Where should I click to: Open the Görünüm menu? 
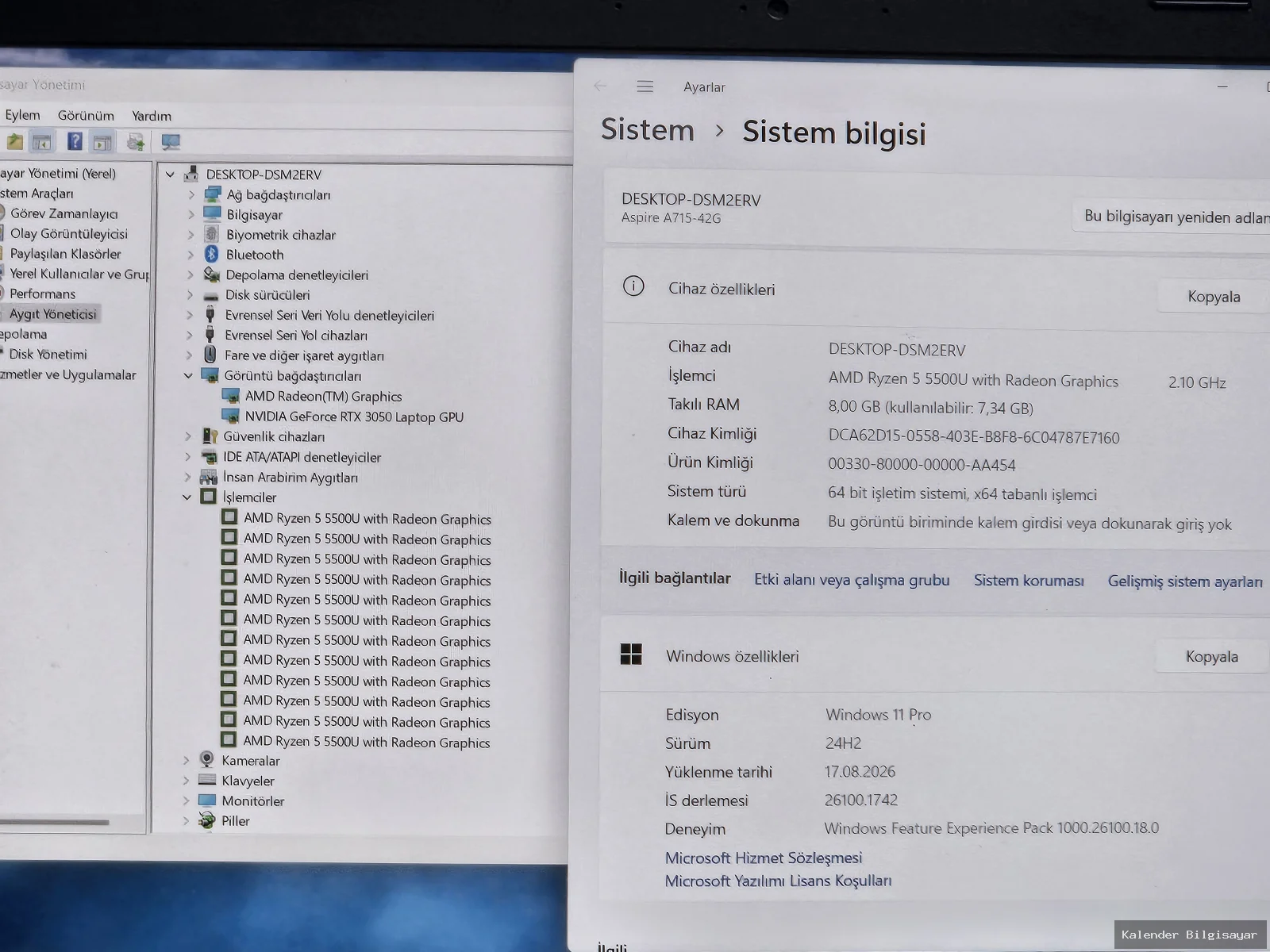[x=86, y=116]
